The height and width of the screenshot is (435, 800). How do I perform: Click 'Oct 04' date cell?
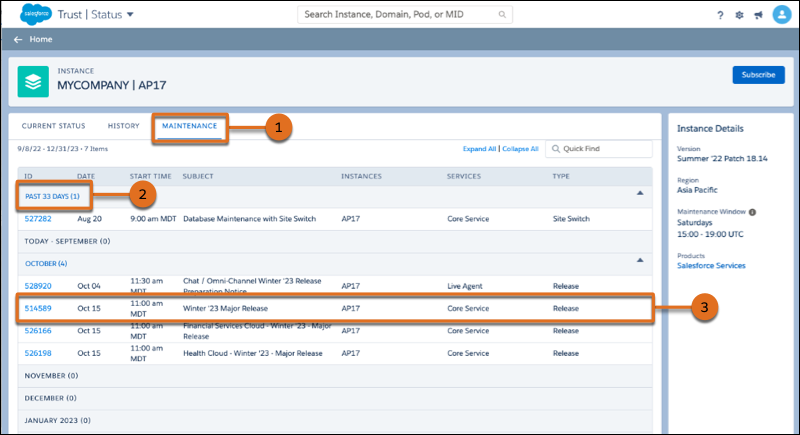[x=89, y=286]
